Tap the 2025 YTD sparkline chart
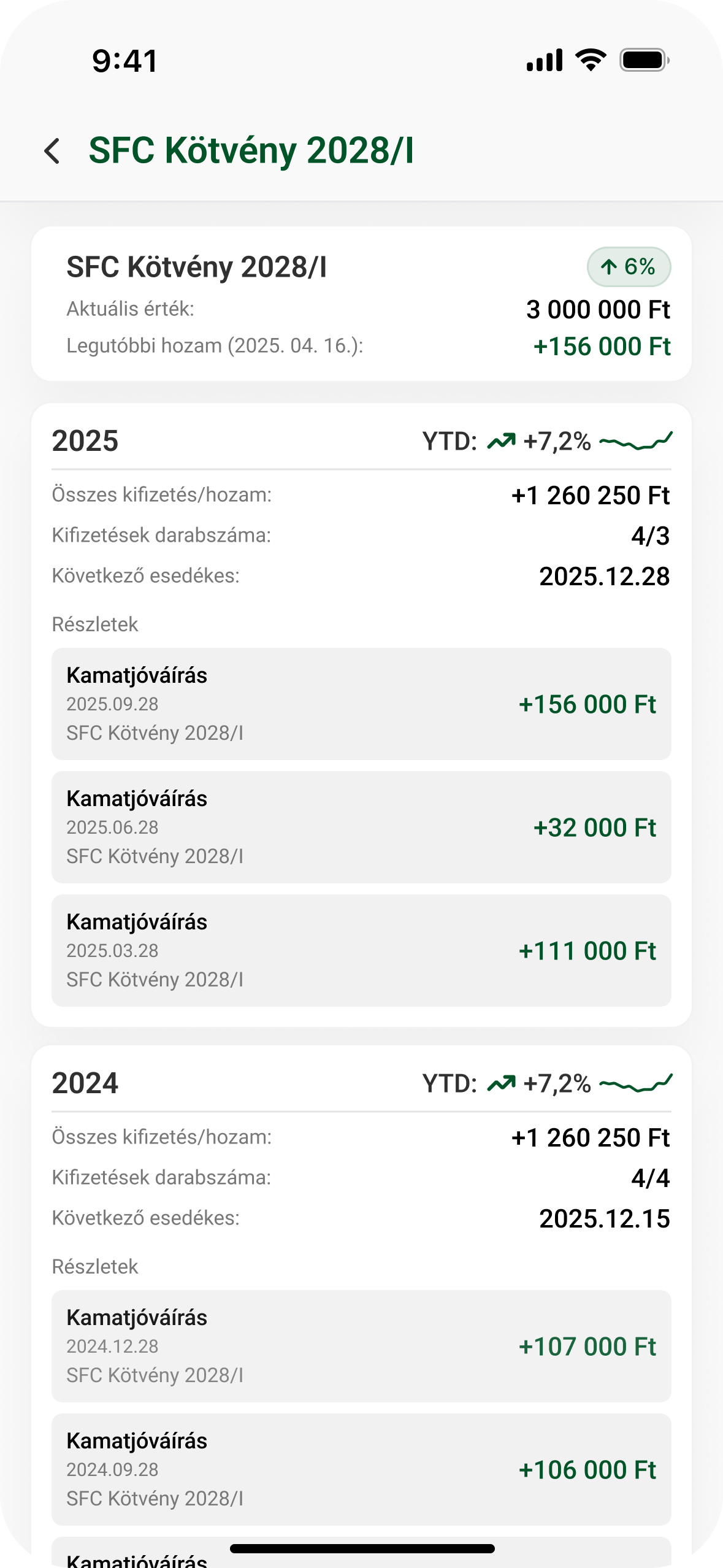 tap(635, 441)
